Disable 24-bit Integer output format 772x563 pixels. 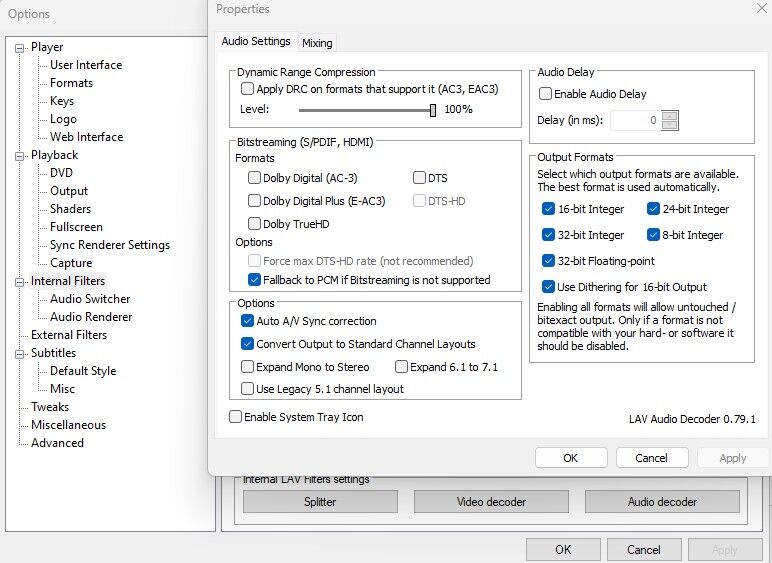[653, 209]
